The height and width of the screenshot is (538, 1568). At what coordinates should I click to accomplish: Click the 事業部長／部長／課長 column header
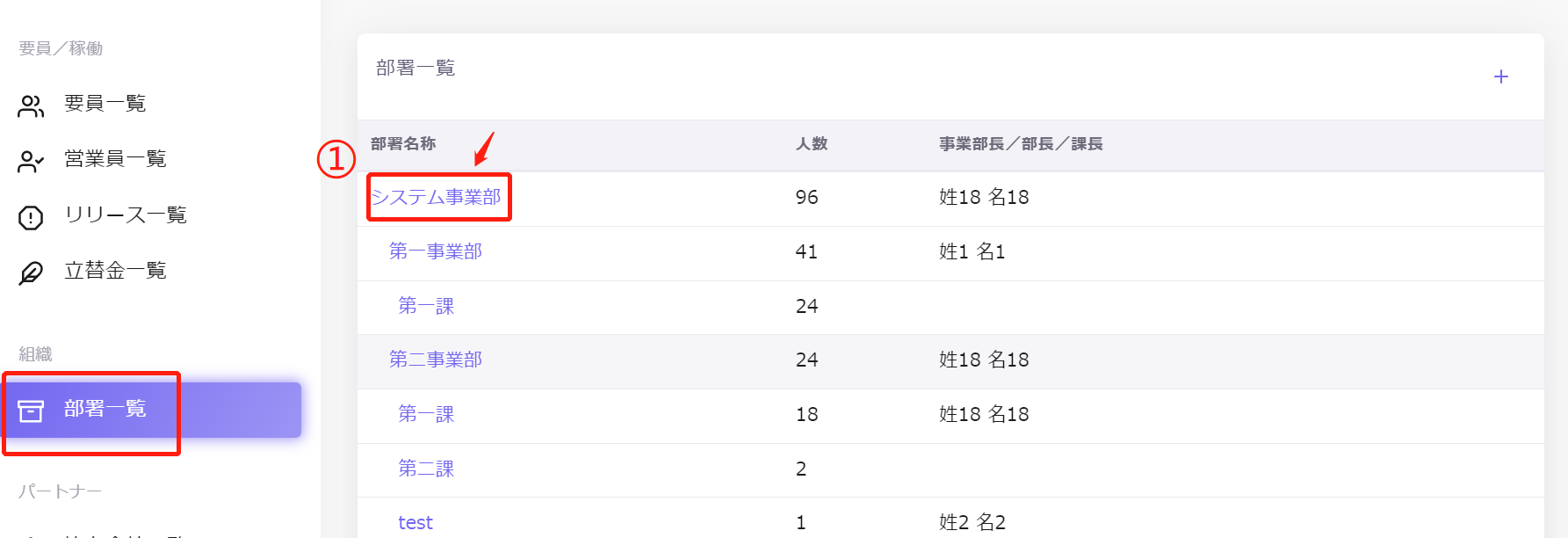[1021, 144]
